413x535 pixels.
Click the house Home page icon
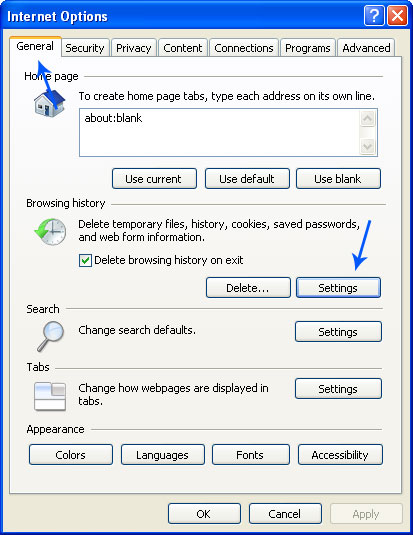pos(49,104)
